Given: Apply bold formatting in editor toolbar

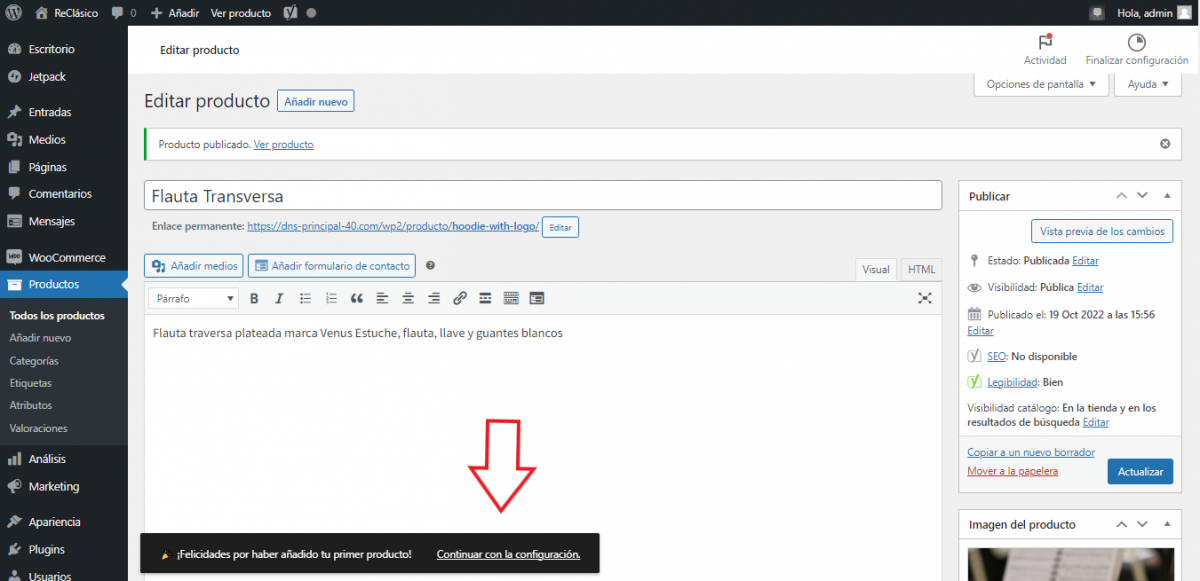Looking at the screenshot, I should point(254,298).
